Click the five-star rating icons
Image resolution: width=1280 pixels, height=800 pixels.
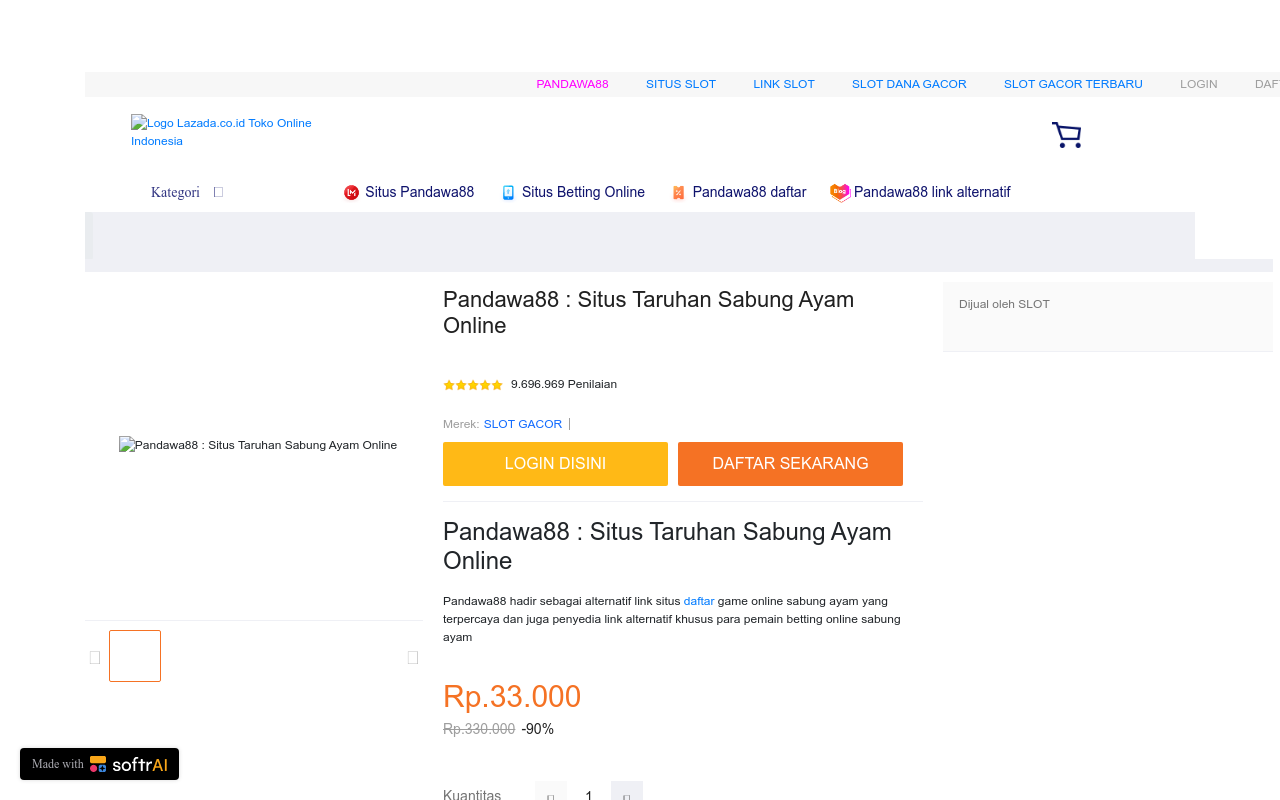[473, 385]
